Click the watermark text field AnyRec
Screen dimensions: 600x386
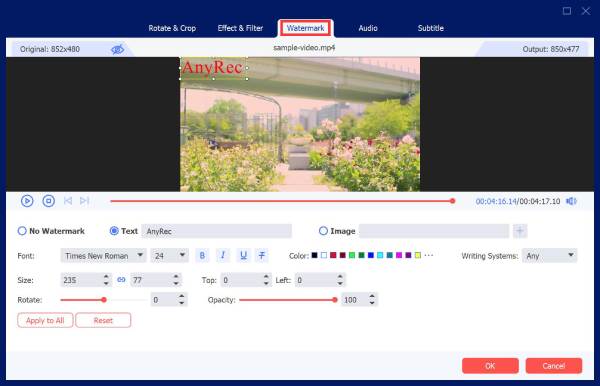[x=217, y=231]
